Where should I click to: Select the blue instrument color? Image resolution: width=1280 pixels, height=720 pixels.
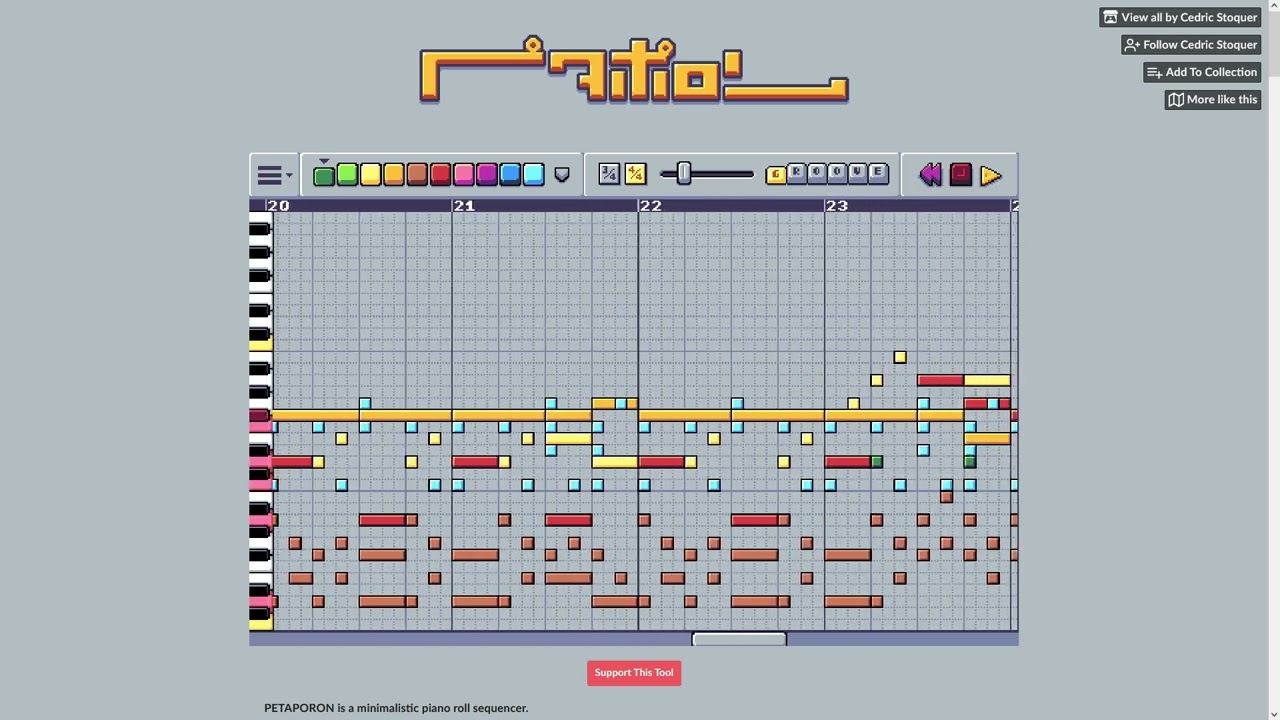(x=510, y=175)
